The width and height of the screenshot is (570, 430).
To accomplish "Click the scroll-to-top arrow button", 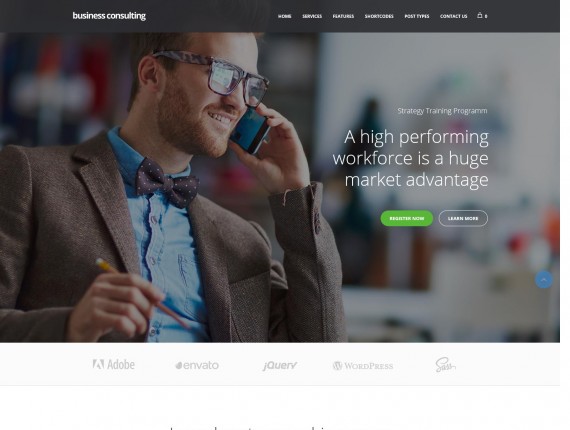I will pos(544,280).
